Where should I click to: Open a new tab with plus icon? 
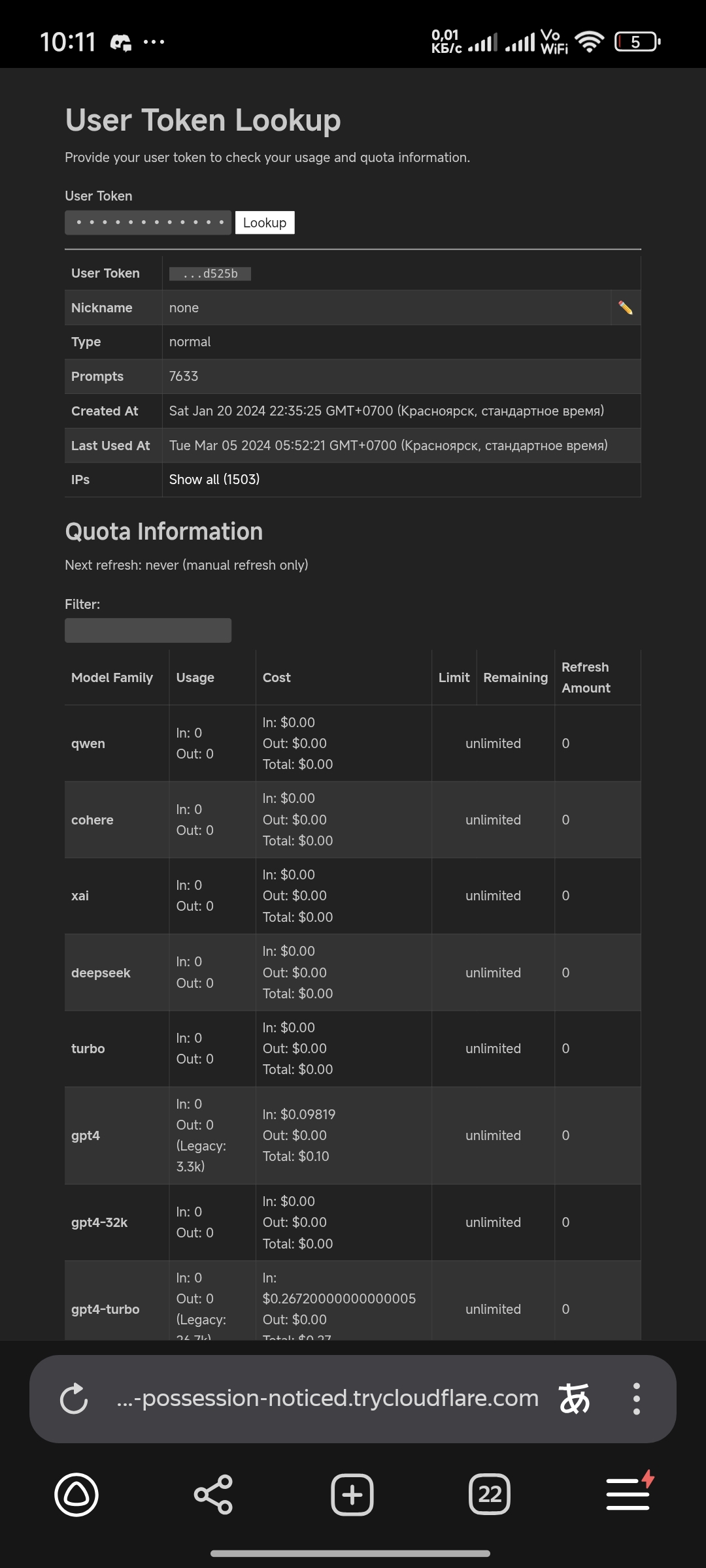point(352,1494)
